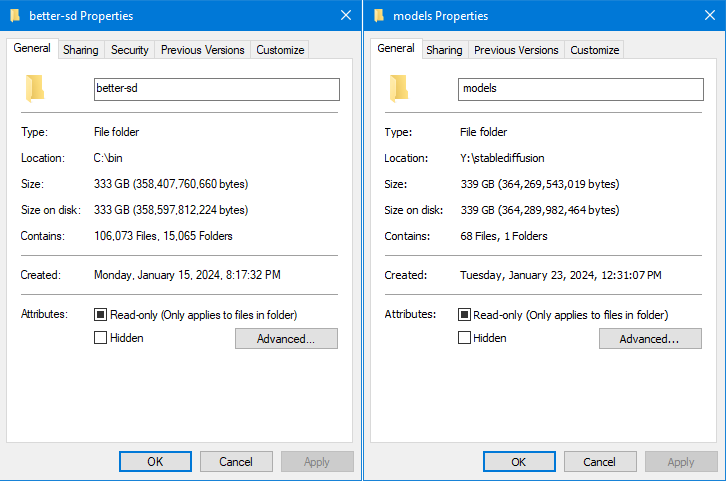Click the better-sd folder name field
Screen dimensions: 726x481
point(216,89)
